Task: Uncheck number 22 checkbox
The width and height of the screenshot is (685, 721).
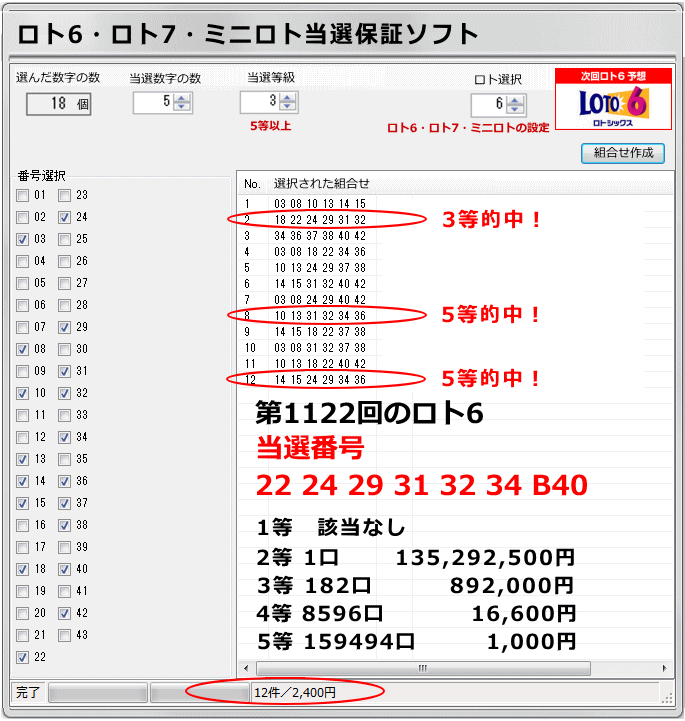Action: coord(23,658)
